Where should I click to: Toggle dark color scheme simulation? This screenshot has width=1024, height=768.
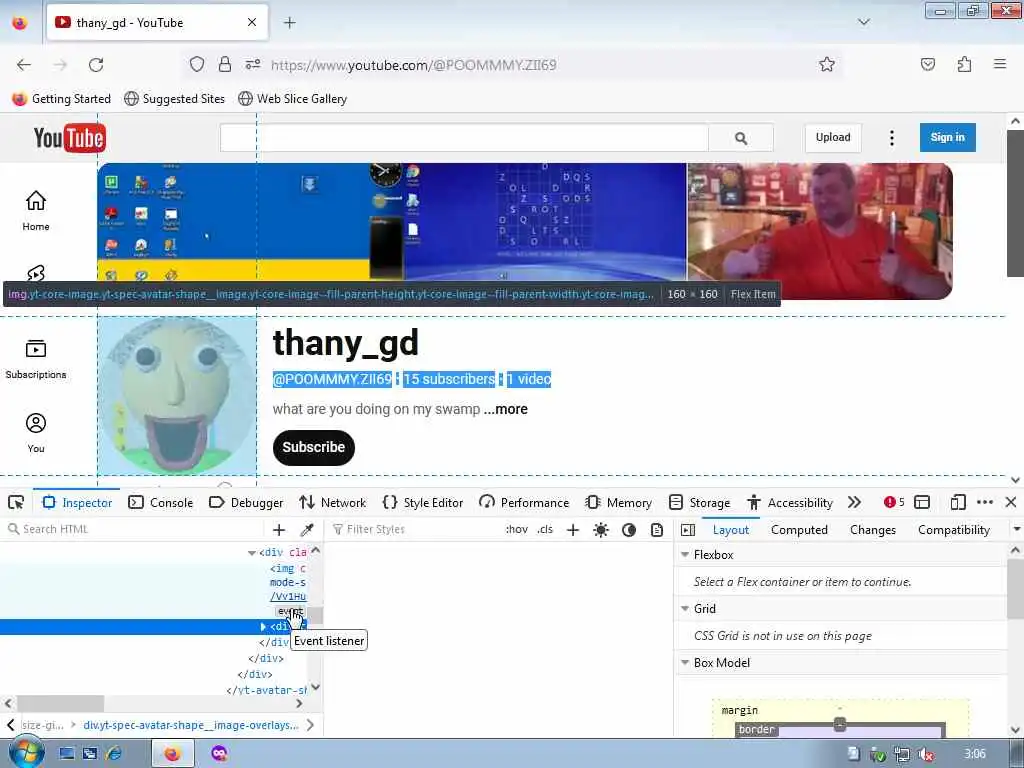click(629, 530)
